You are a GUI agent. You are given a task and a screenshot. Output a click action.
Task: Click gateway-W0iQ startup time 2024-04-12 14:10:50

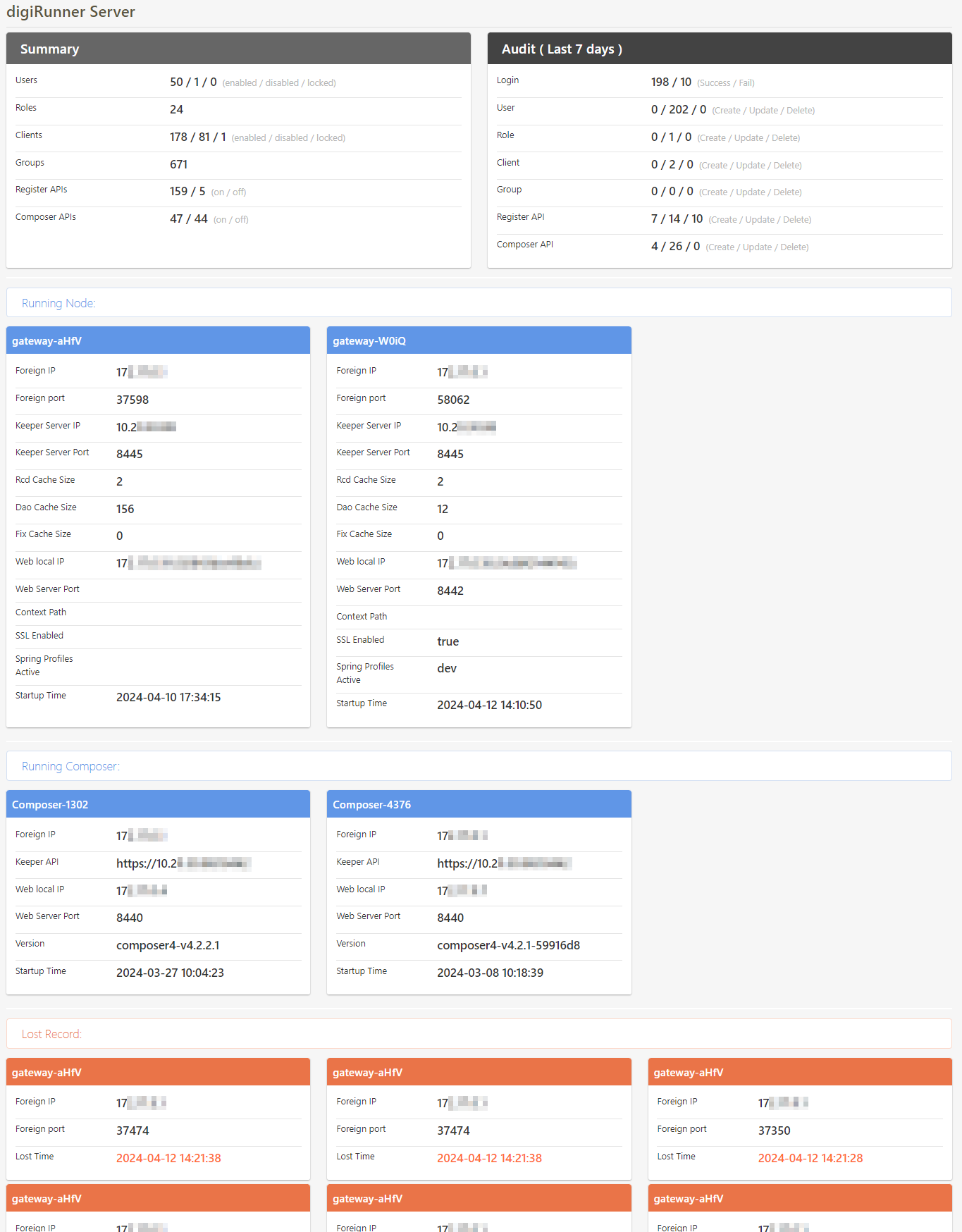[x=489, y=705]
